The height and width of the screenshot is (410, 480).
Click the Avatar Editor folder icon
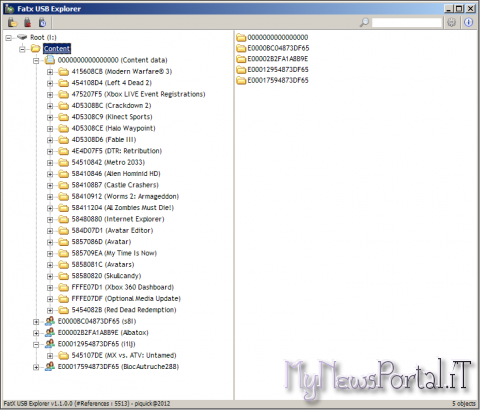[63, 230]
